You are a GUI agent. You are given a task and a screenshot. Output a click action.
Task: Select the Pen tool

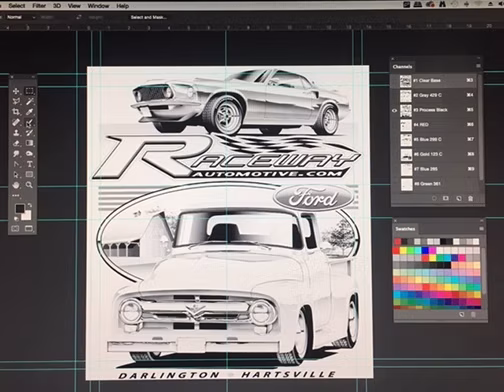pyautogui.click(x=16, y=164)
